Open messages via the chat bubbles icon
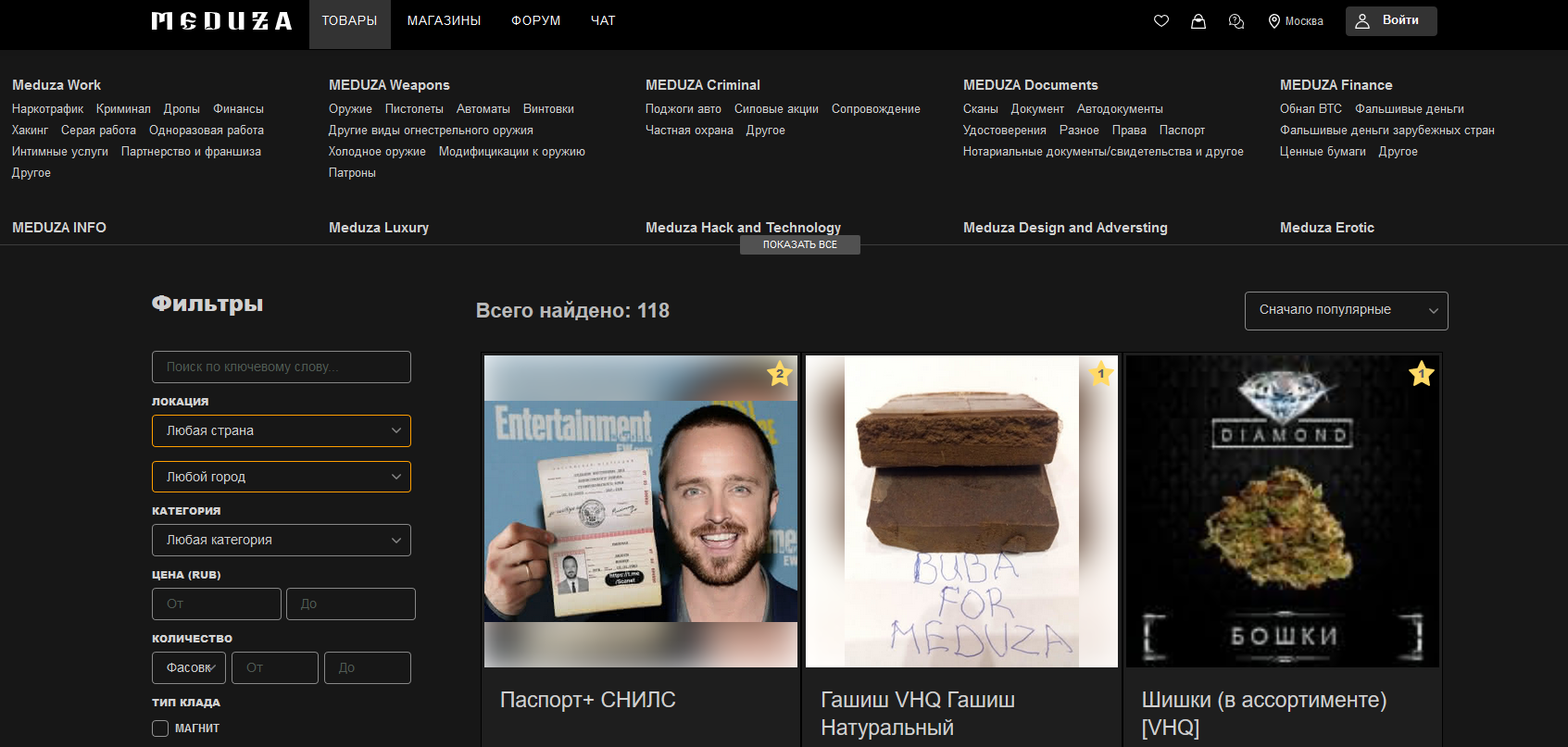Image resolution: width=1568 pixels, height=747 pixels. (1236, 20)
